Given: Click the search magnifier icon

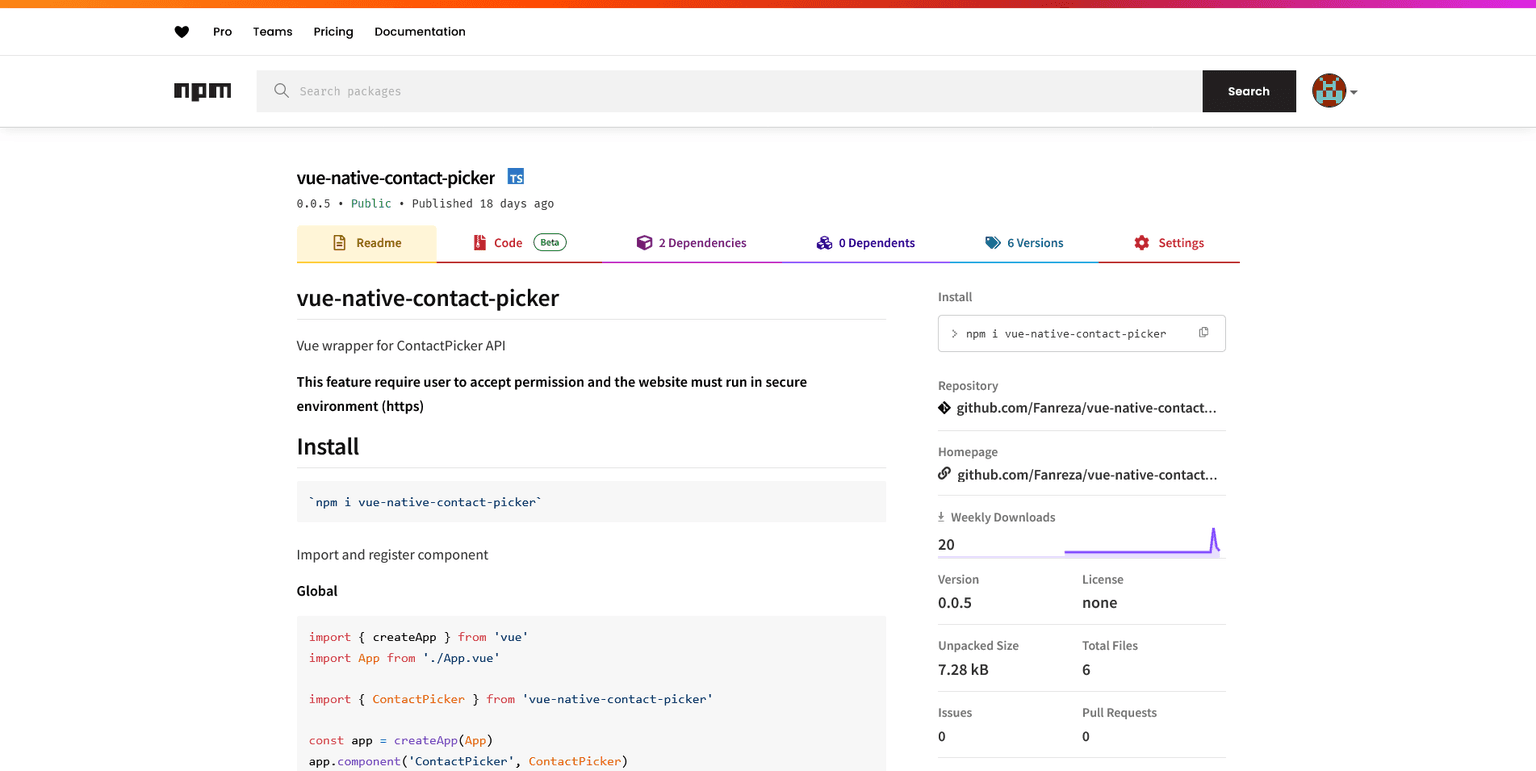Looking at the screenshot, I should pos(281,90).
